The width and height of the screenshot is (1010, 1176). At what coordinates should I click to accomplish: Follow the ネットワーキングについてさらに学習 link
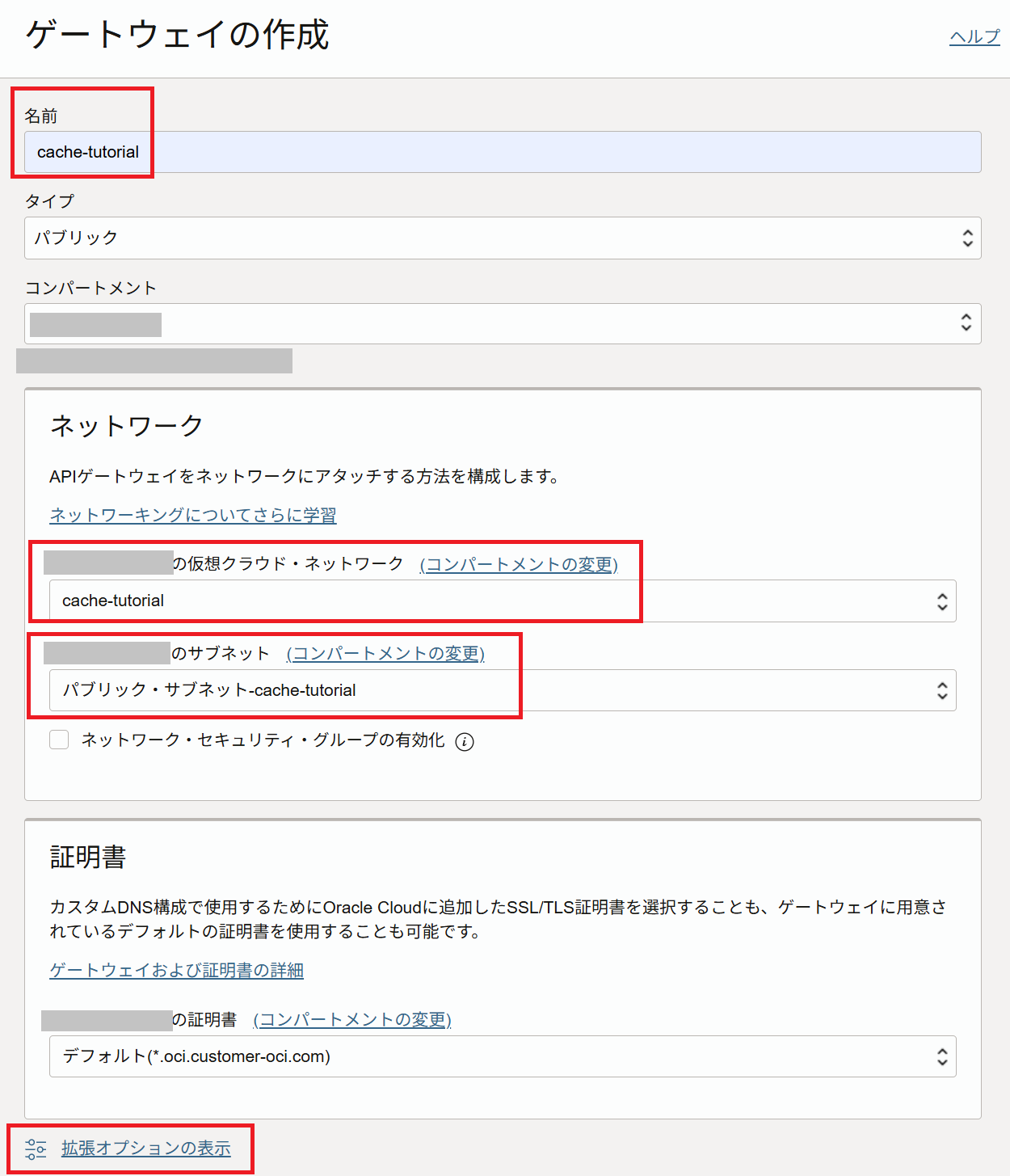pyautogui.click(x=193, y=515)
